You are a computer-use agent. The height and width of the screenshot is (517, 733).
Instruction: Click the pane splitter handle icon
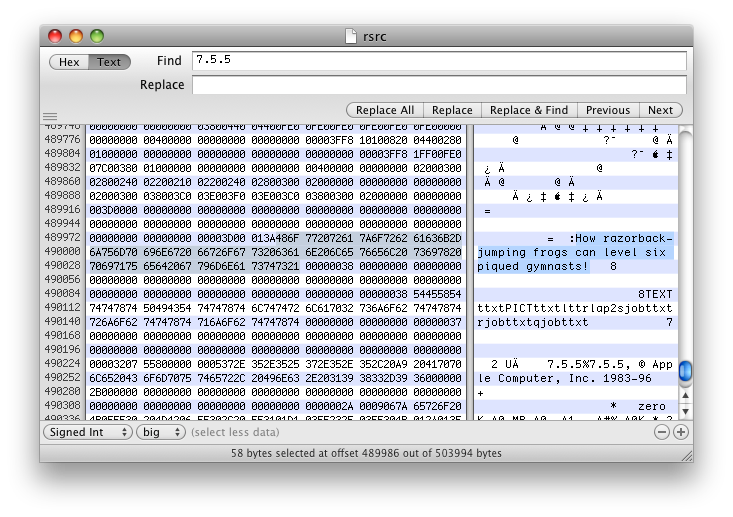(x=50, y=116)
